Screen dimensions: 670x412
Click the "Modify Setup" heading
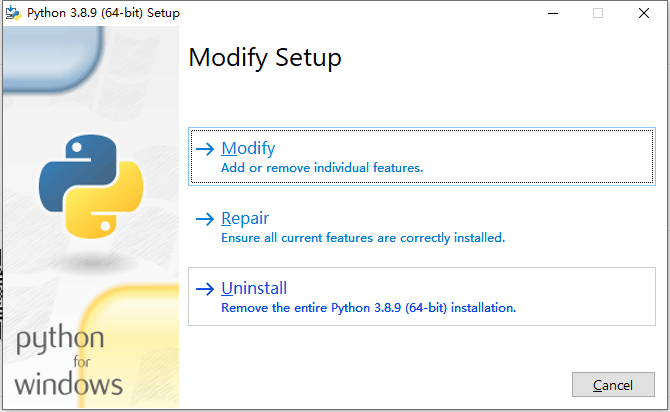click(265, 58)
